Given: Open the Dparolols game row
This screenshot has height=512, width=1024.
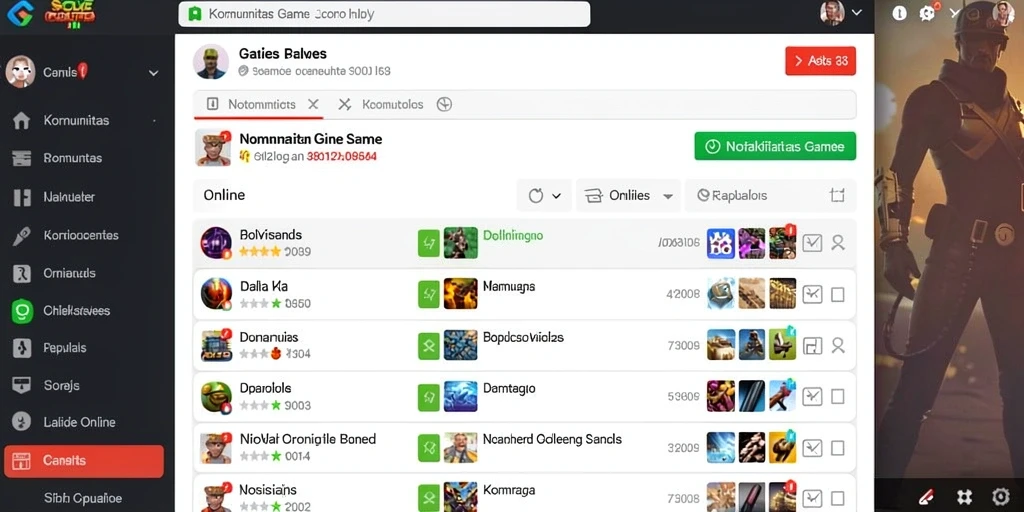Looking at the screenshot, I should tap(524, 396).
